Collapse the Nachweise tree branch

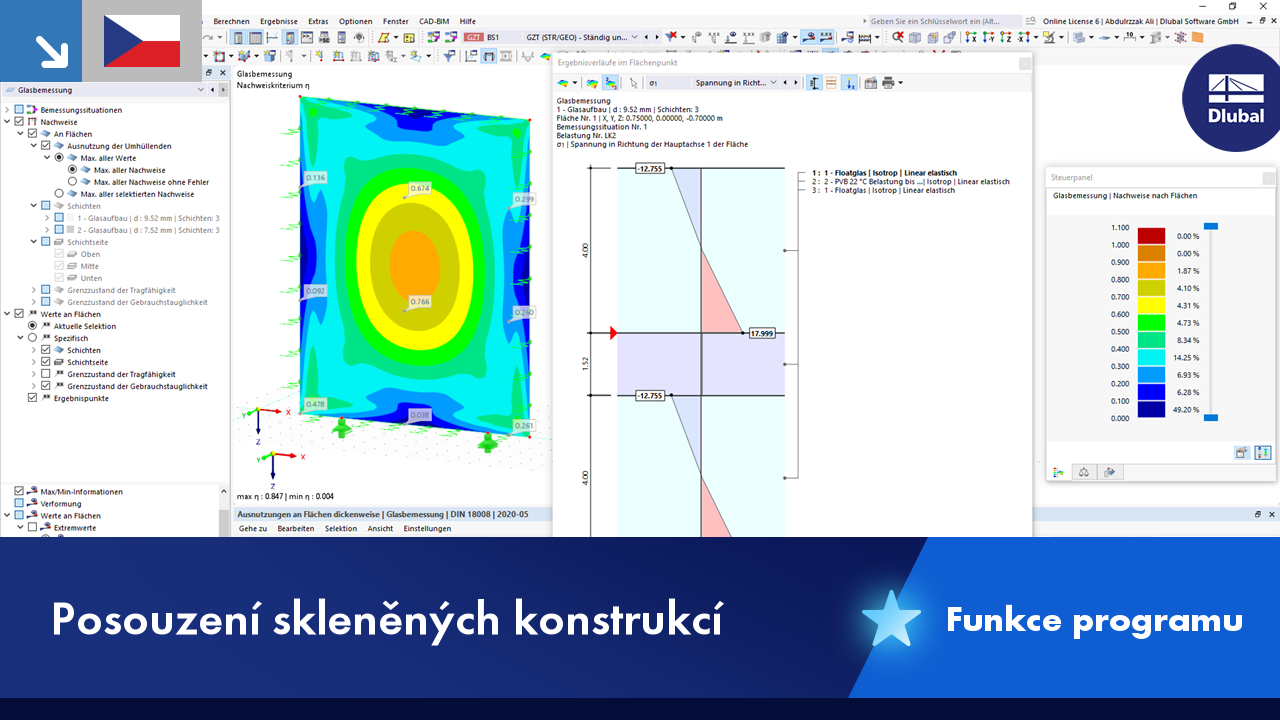(x=6, y=122)
